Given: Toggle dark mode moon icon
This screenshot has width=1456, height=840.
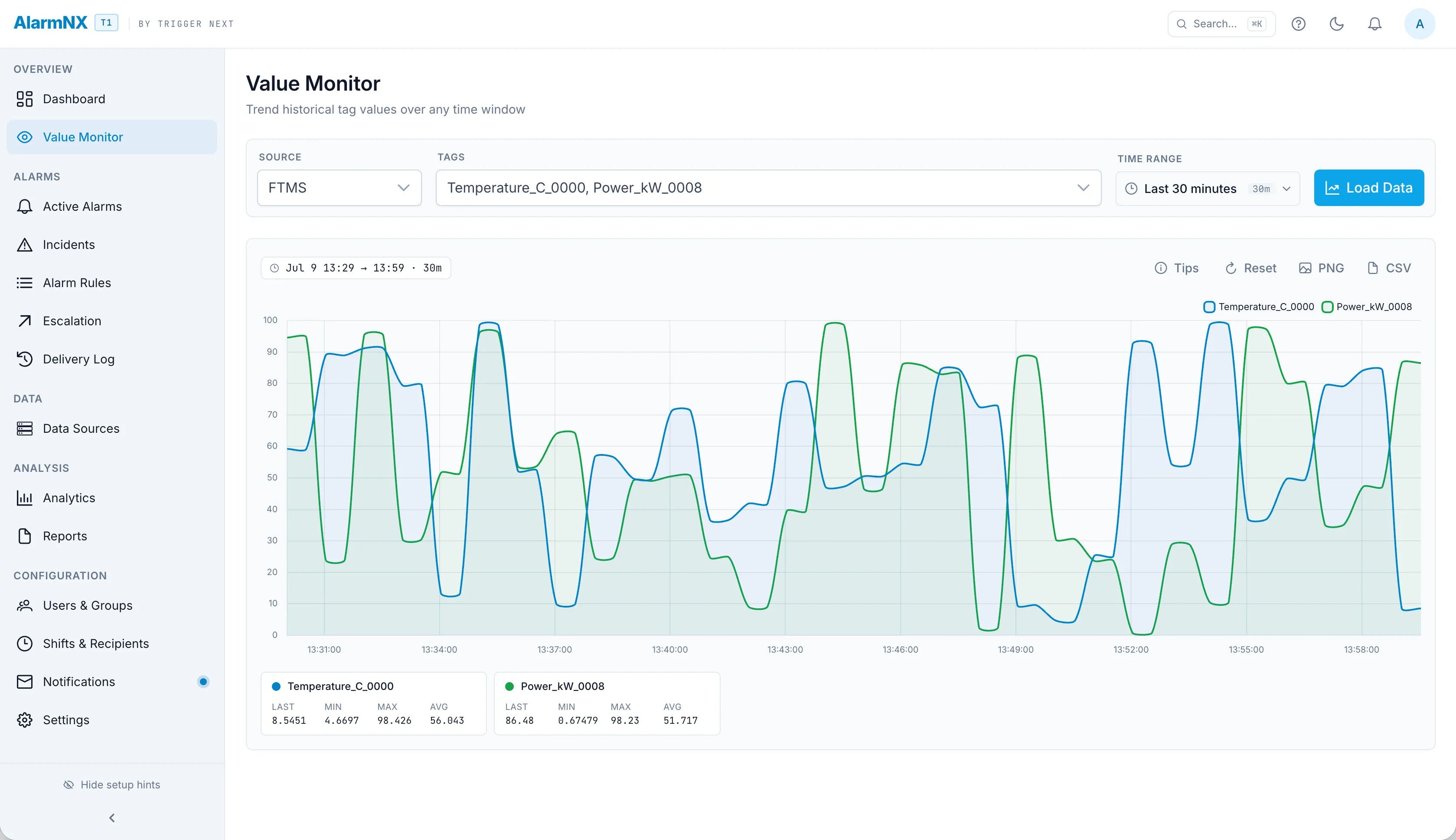Looking at the screenshot, I should pos(1337,24).
